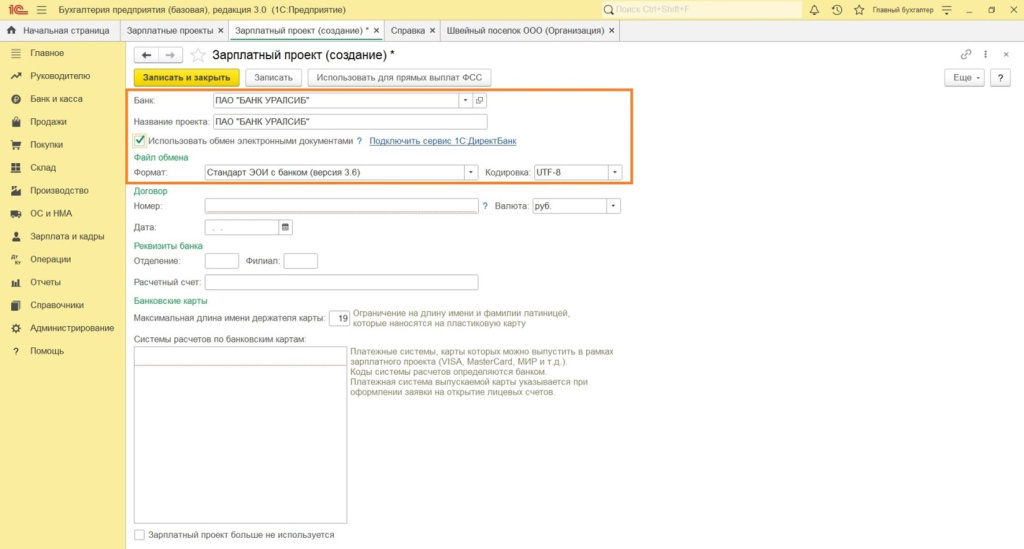Expand the Кодировка UTF-8 dropdown
Viewport: 1024px width, 549px height.
tap(614, 173)
